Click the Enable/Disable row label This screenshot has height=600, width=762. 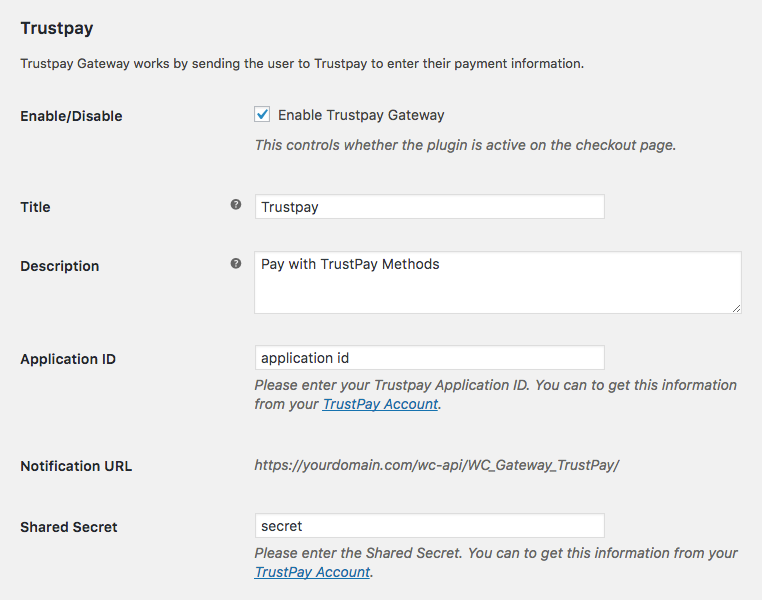tap(71, 116)
